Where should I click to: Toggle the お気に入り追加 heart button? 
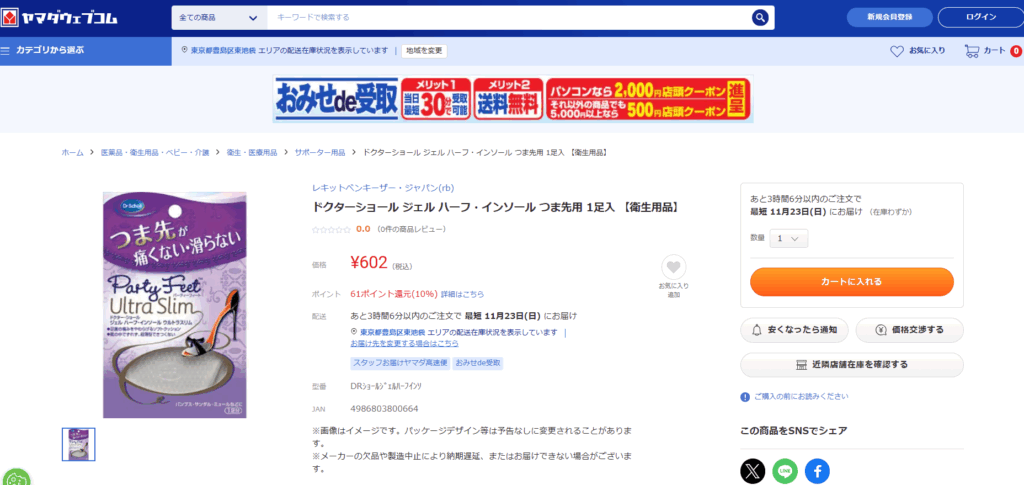coord(673,267)
